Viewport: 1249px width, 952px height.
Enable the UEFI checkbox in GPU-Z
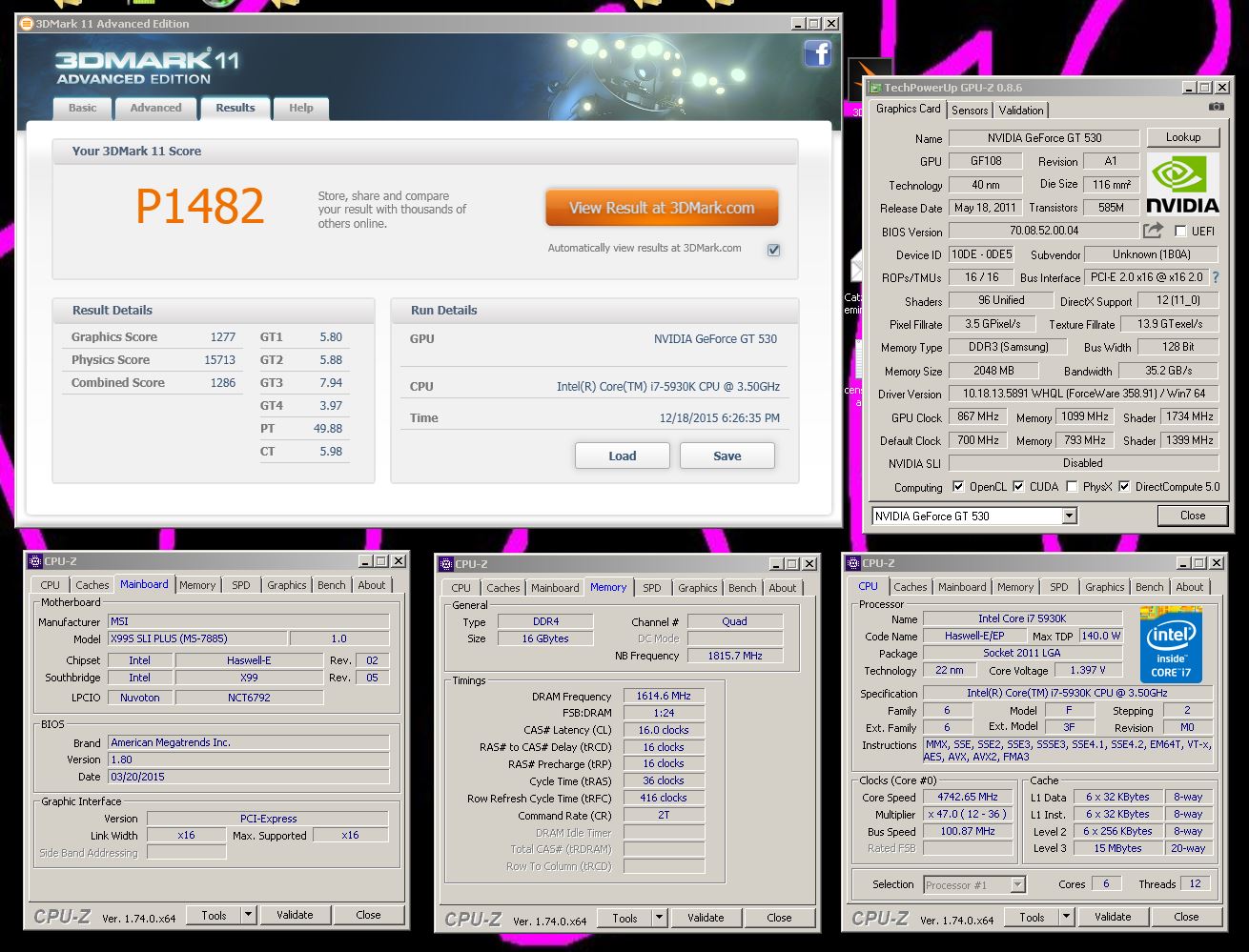tap(1180, 232)
